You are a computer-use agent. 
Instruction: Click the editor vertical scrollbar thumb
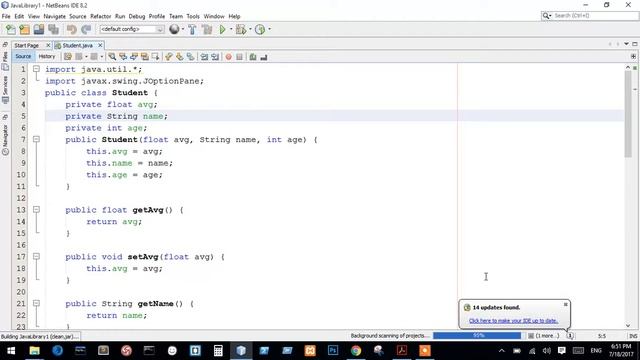pos(628,114)
